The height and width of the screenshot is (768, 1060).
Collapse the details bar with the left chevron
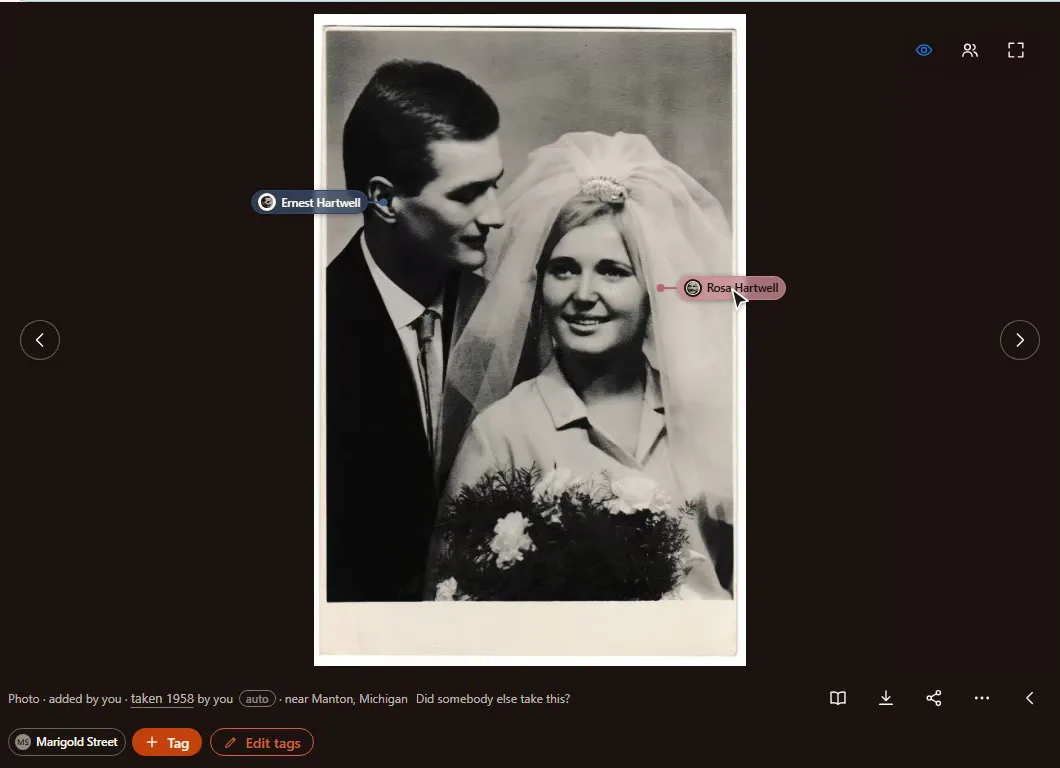pos(1030,698)
